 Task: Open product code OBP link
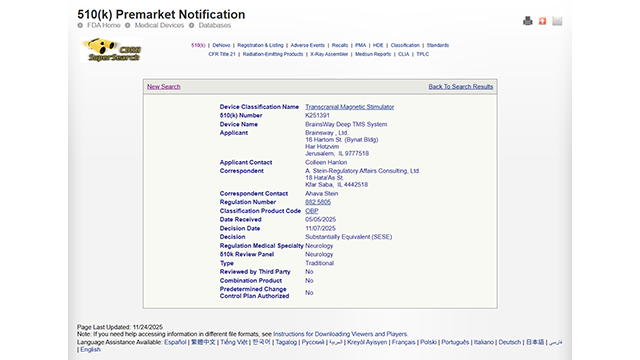[311, 211]
